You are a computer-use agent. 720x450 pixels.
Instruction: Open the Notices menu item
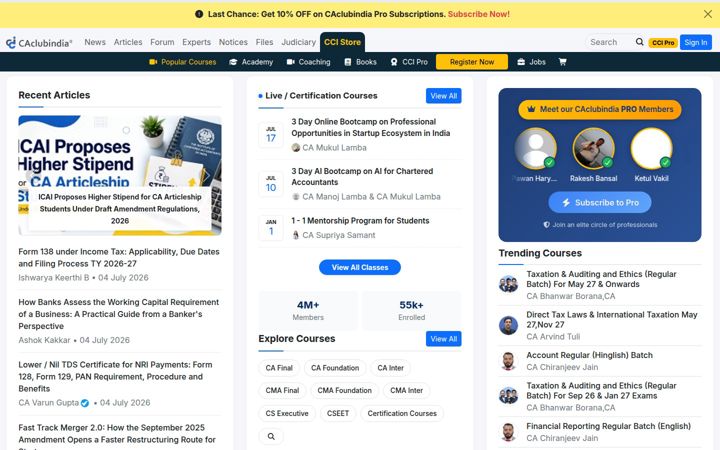233,42
